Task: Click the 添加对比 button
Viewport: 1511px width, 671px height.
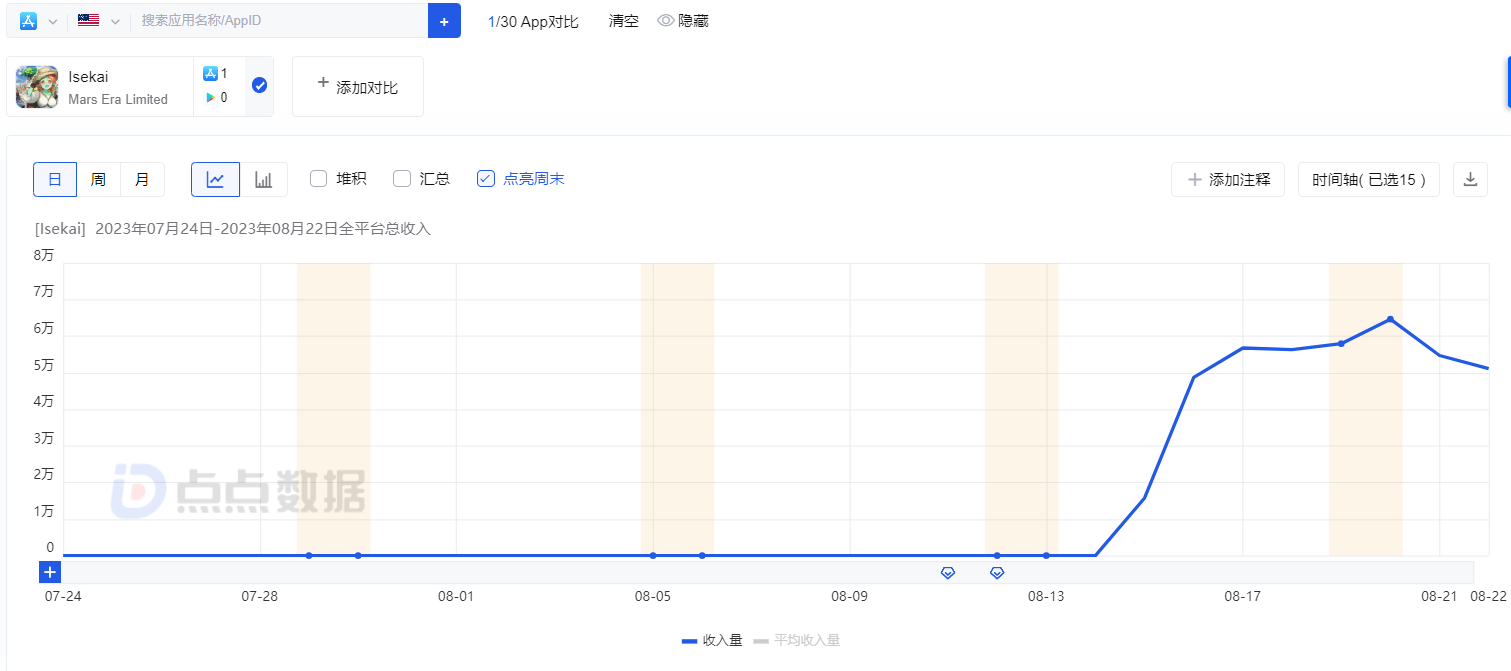Action: pos(357,87)
